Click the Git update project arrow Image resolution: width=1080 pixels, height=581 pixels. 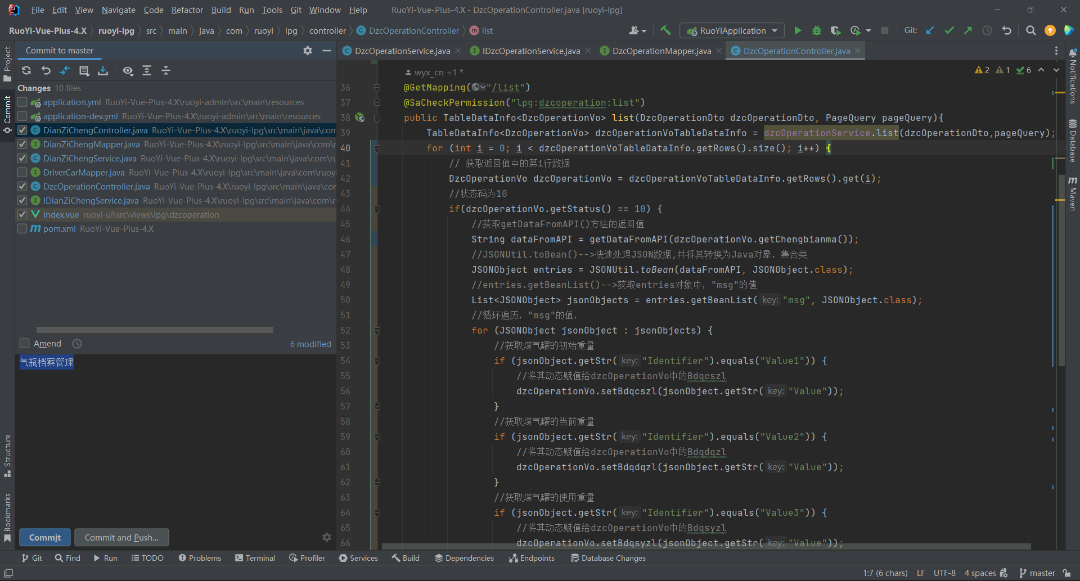pos(931,31)
